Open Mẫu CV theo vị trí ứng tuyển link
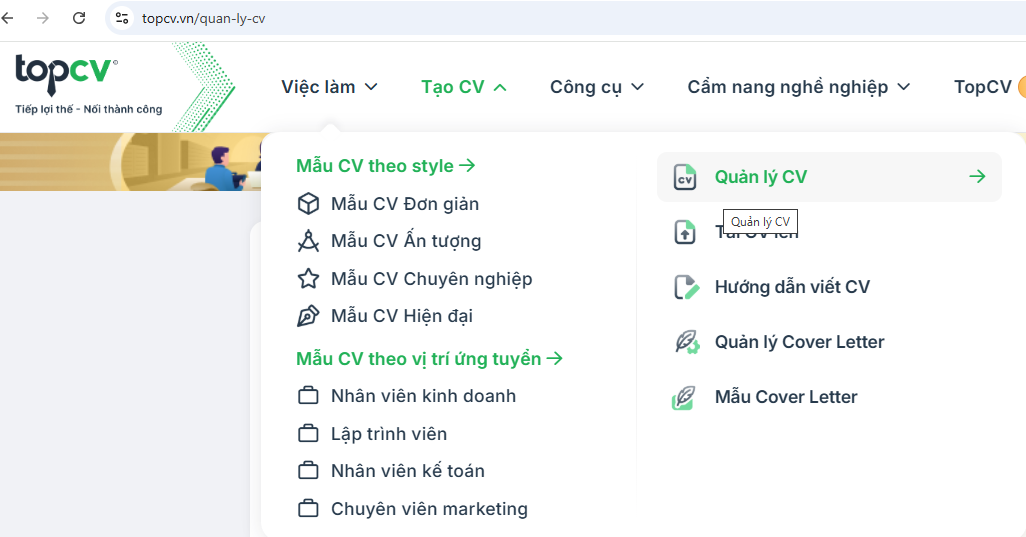Image resolution: width=1026 pixels, height=537 pixels. (x=419, y=359)
